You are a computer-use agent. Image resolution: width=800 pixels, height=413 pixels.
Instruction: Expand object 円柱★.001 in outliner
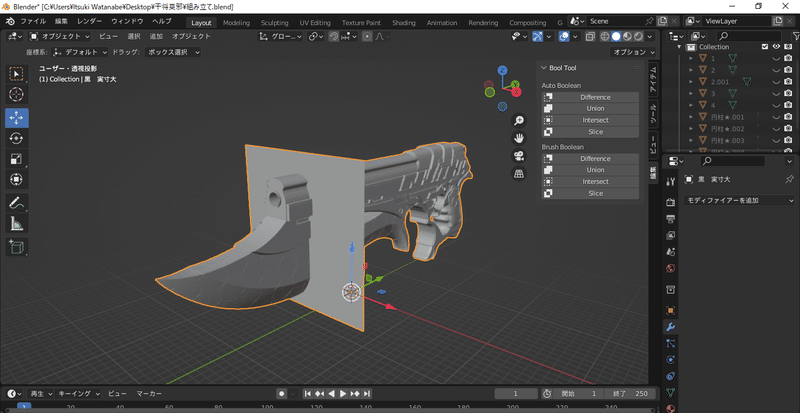point(691,117)
